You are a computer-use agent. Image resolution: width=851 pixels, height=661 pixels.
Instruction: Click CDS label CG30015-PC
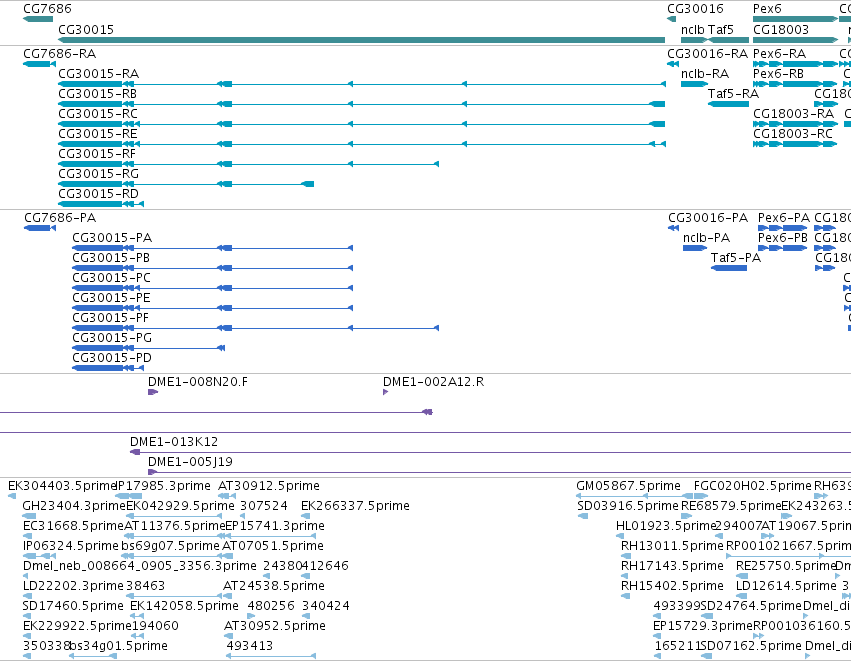tap(111, 278)
